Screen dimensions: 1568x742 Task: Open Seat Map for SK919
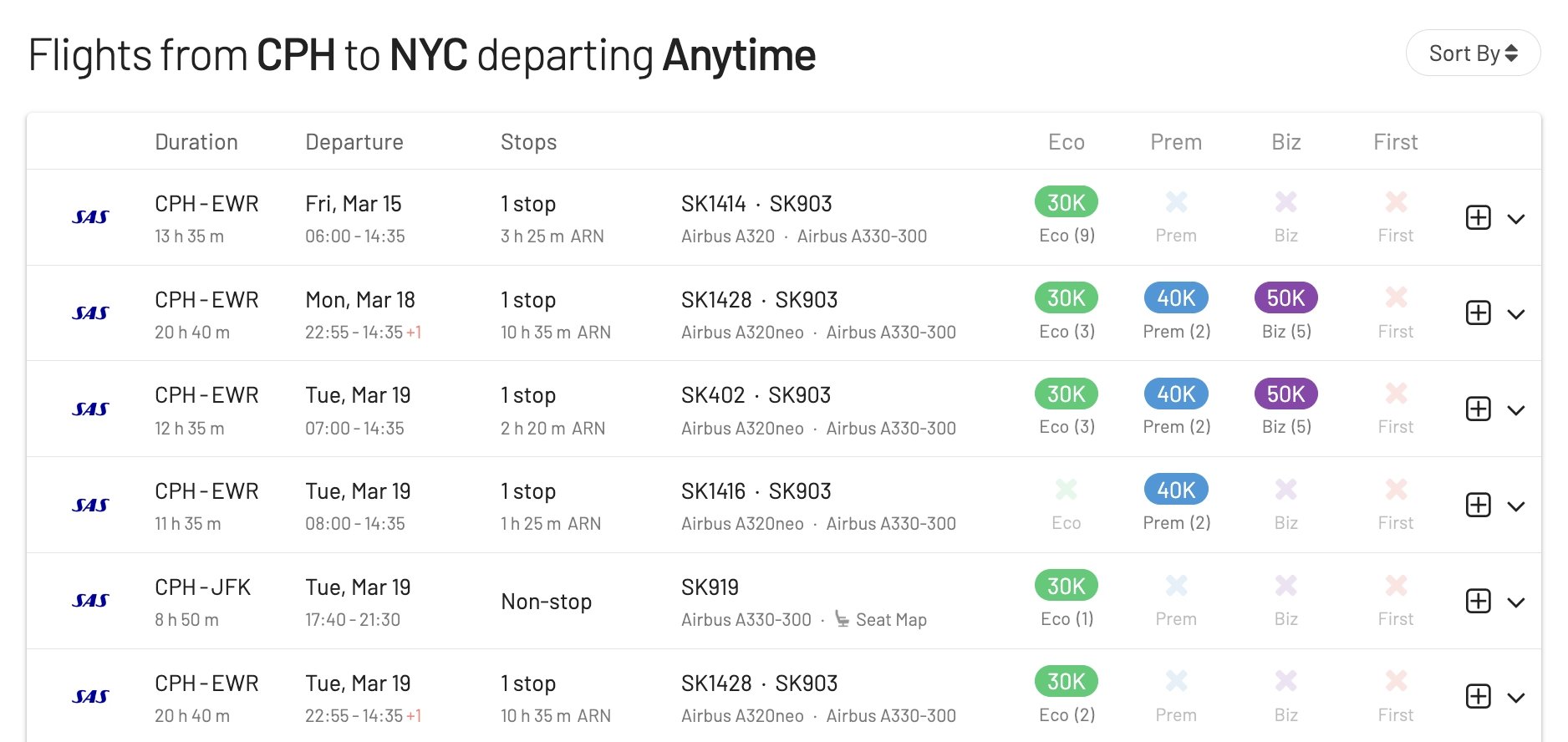pos(881,620)
